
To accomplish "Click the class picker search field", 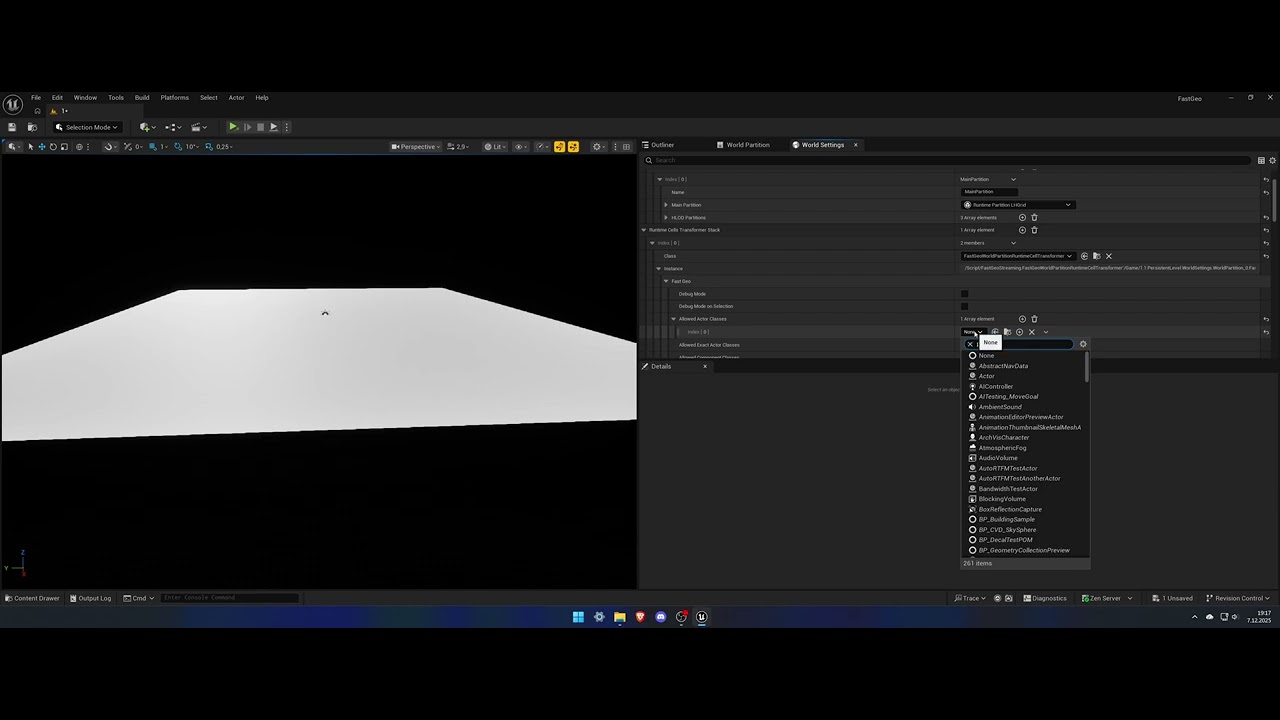I will pyautogui.click(x=1019, y=344).
